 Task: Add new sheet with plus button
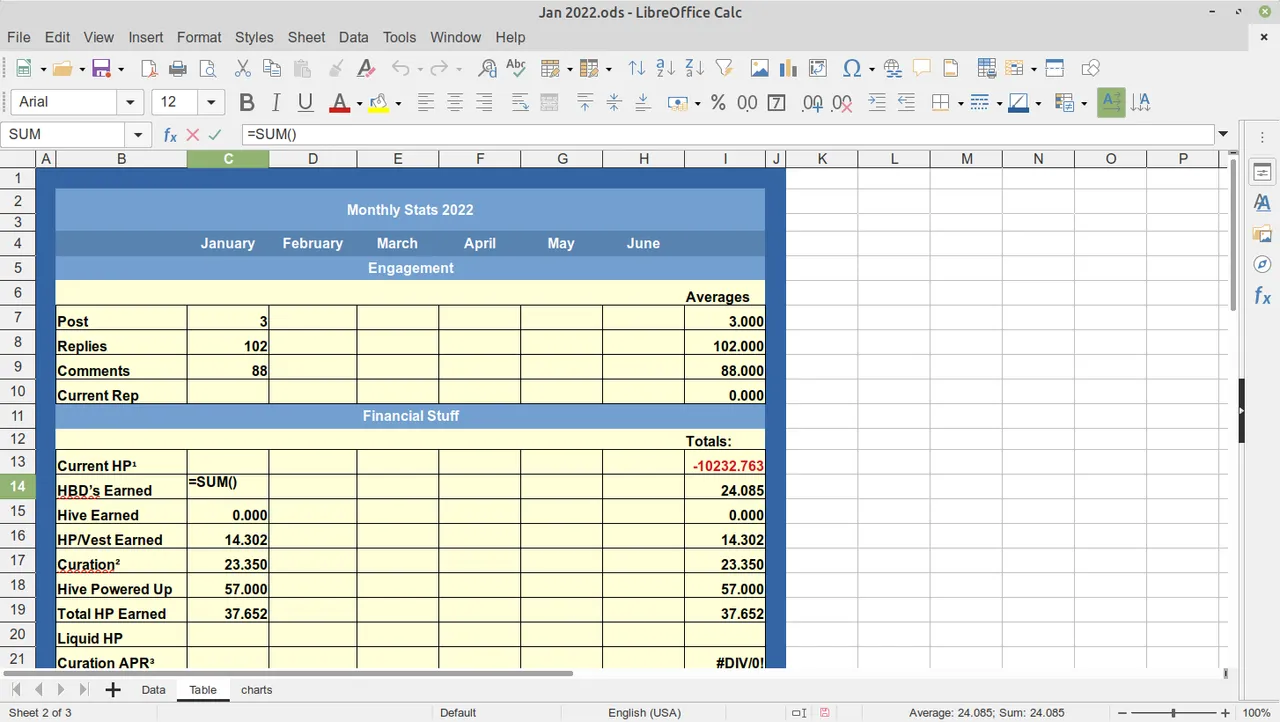(112, 690)
